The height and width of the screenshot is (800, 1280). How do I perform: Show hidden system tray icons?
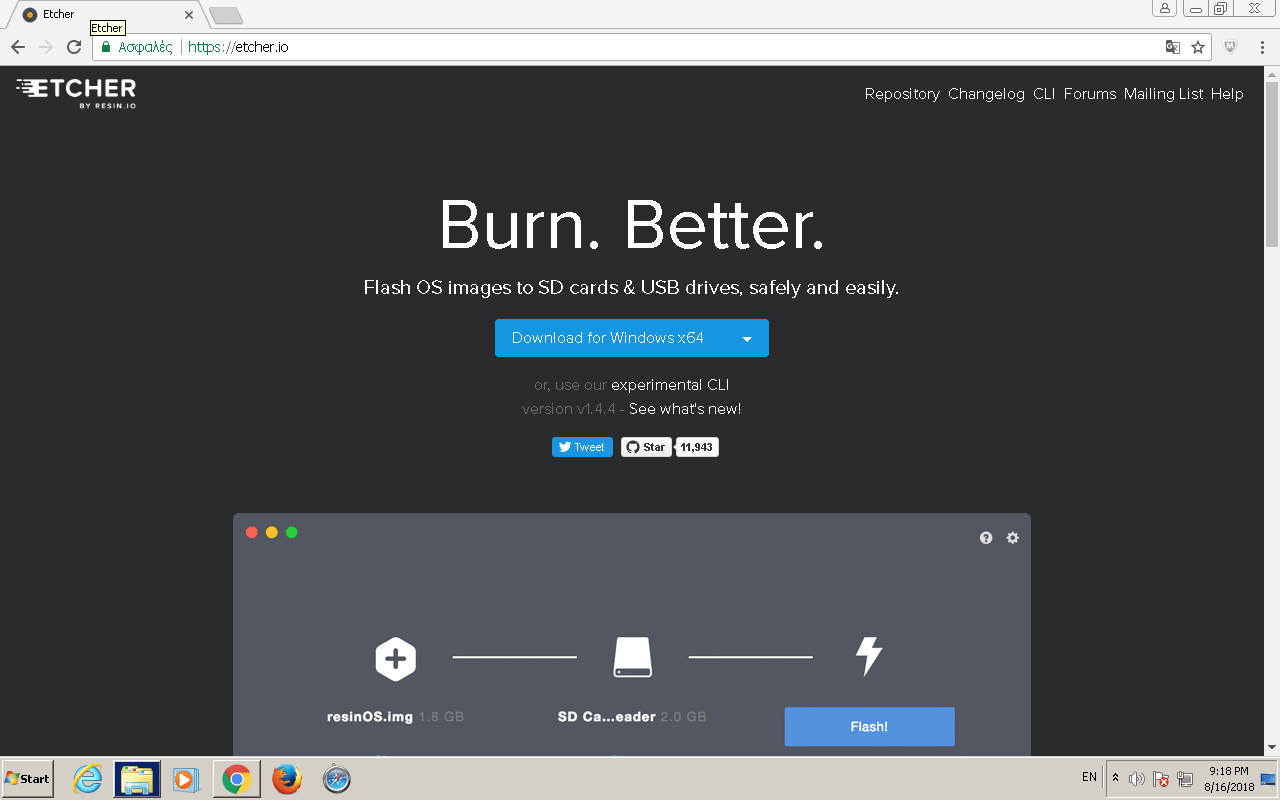click(x=1116, y=778)
